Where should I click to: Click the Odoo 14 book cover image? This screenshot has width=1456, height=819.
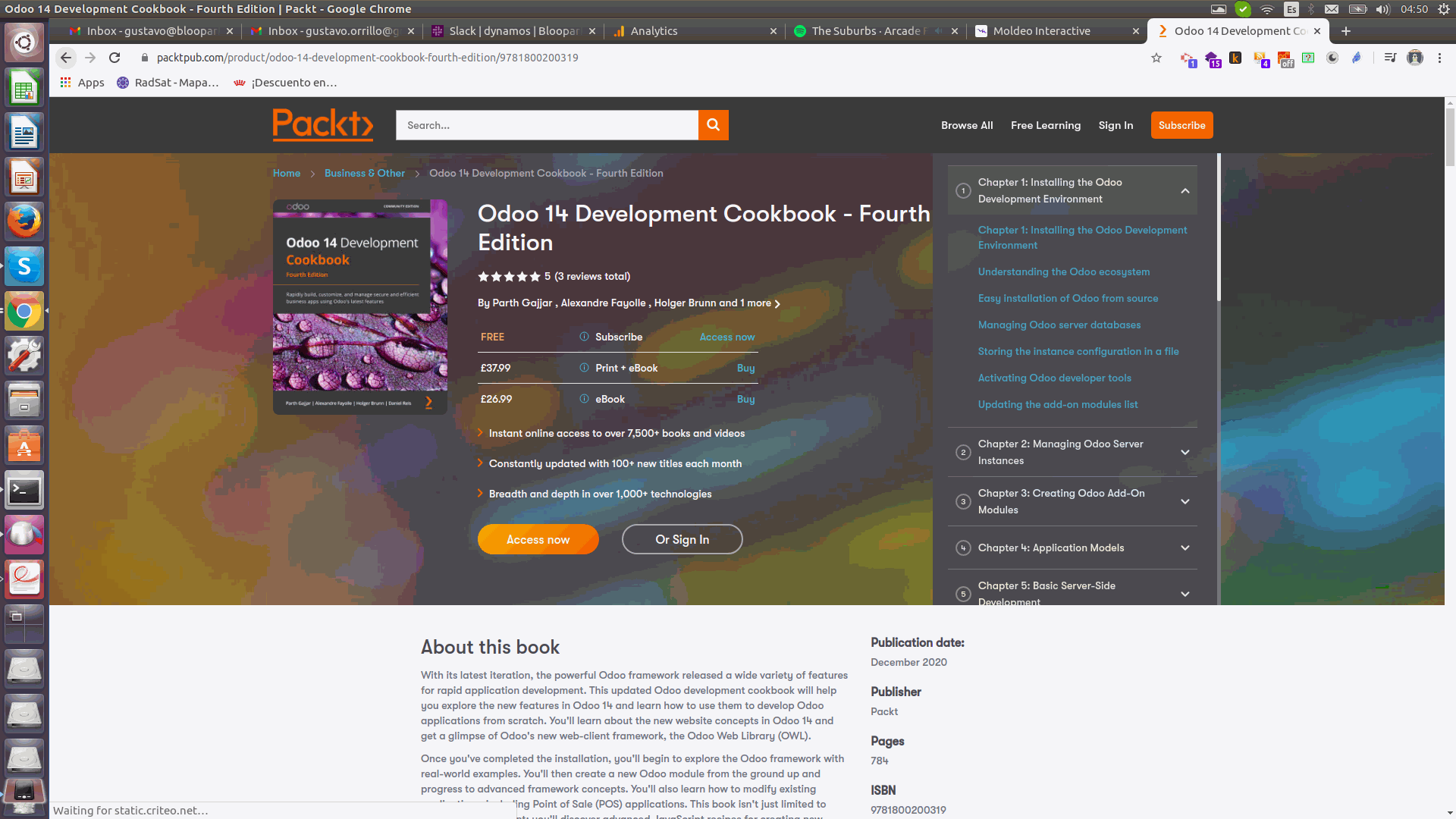coord(359,307)
